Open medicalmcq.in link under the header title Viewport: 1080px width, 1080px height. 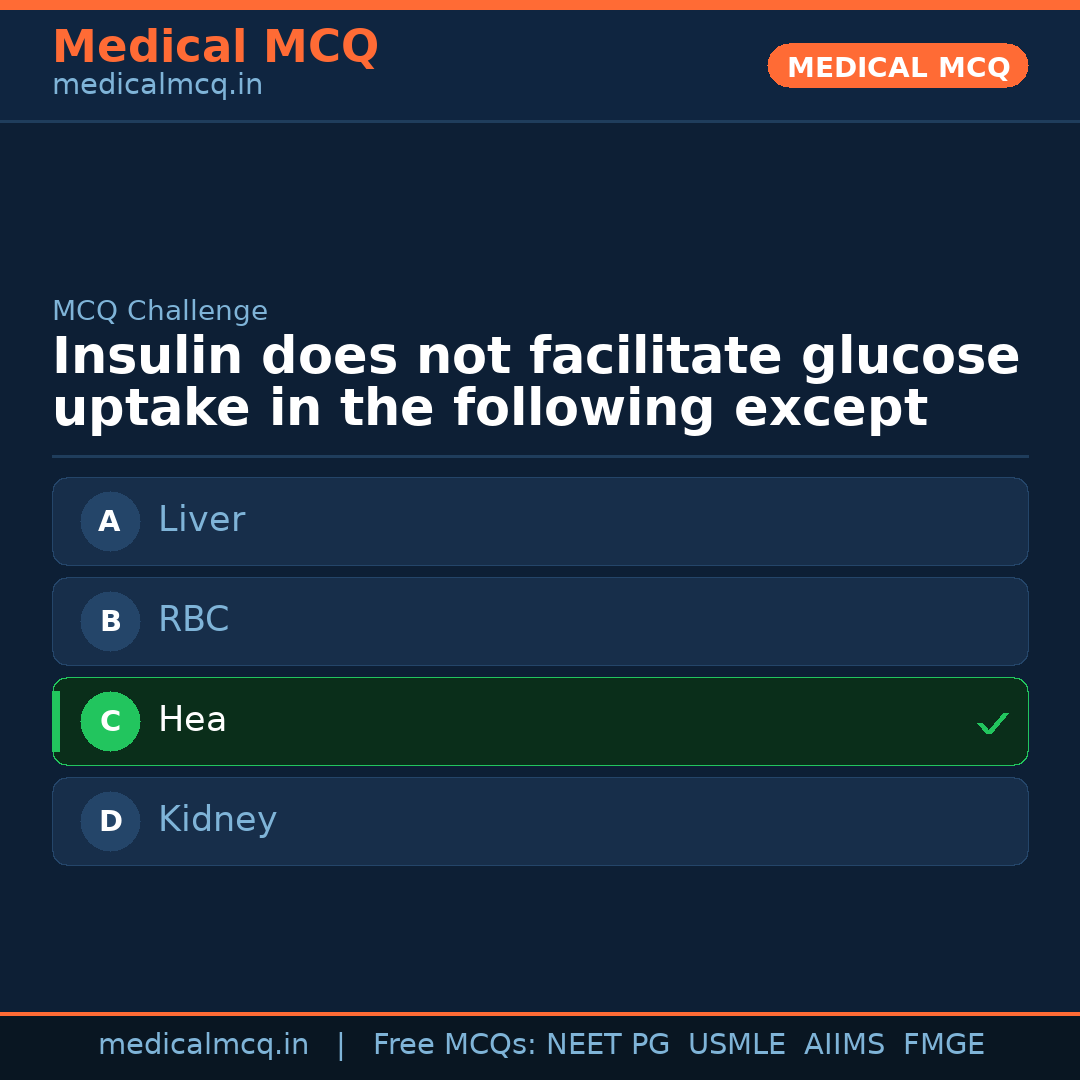[x=157, y=86]
